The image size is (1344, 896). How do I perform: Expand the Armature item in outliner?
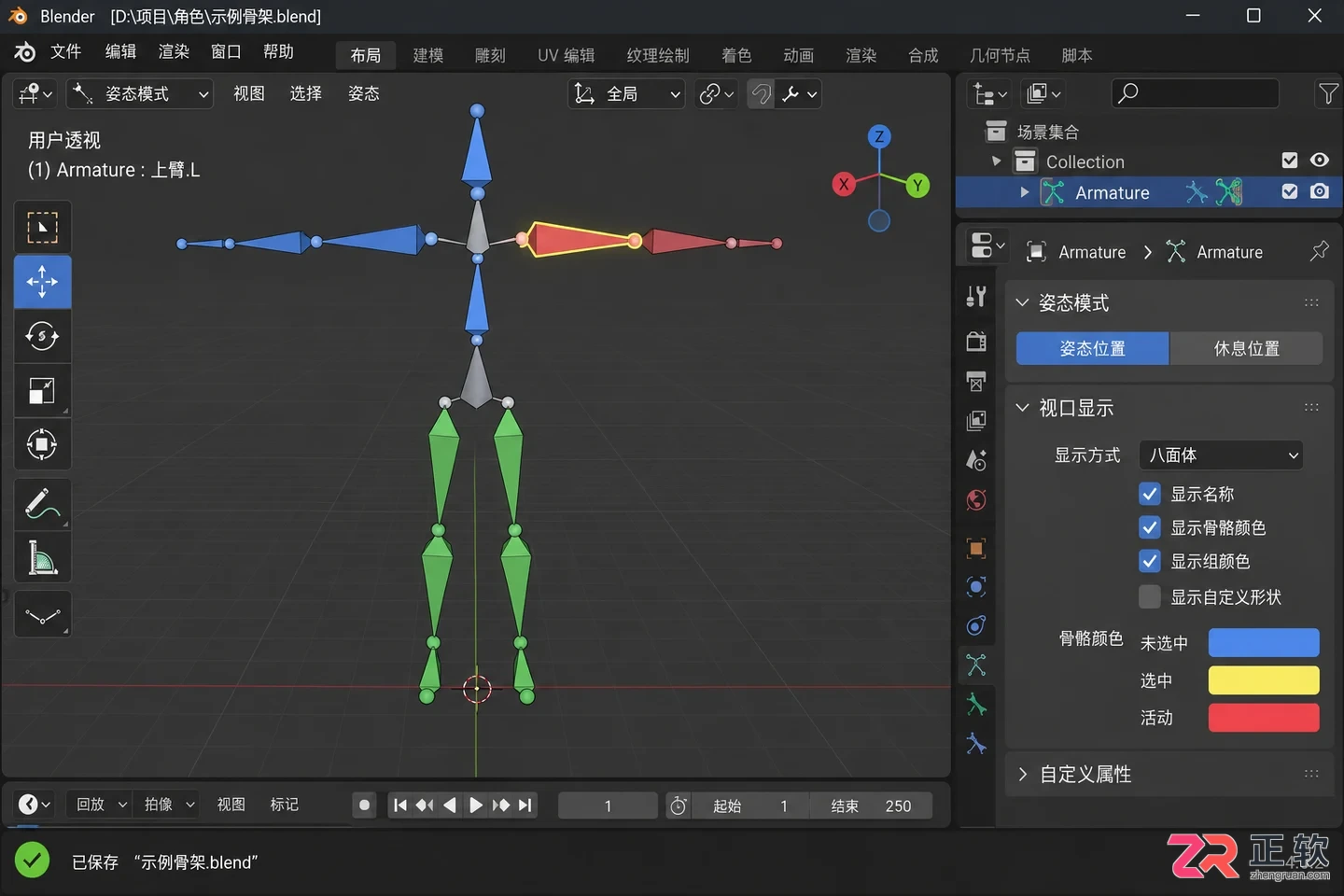point(1025,192)
